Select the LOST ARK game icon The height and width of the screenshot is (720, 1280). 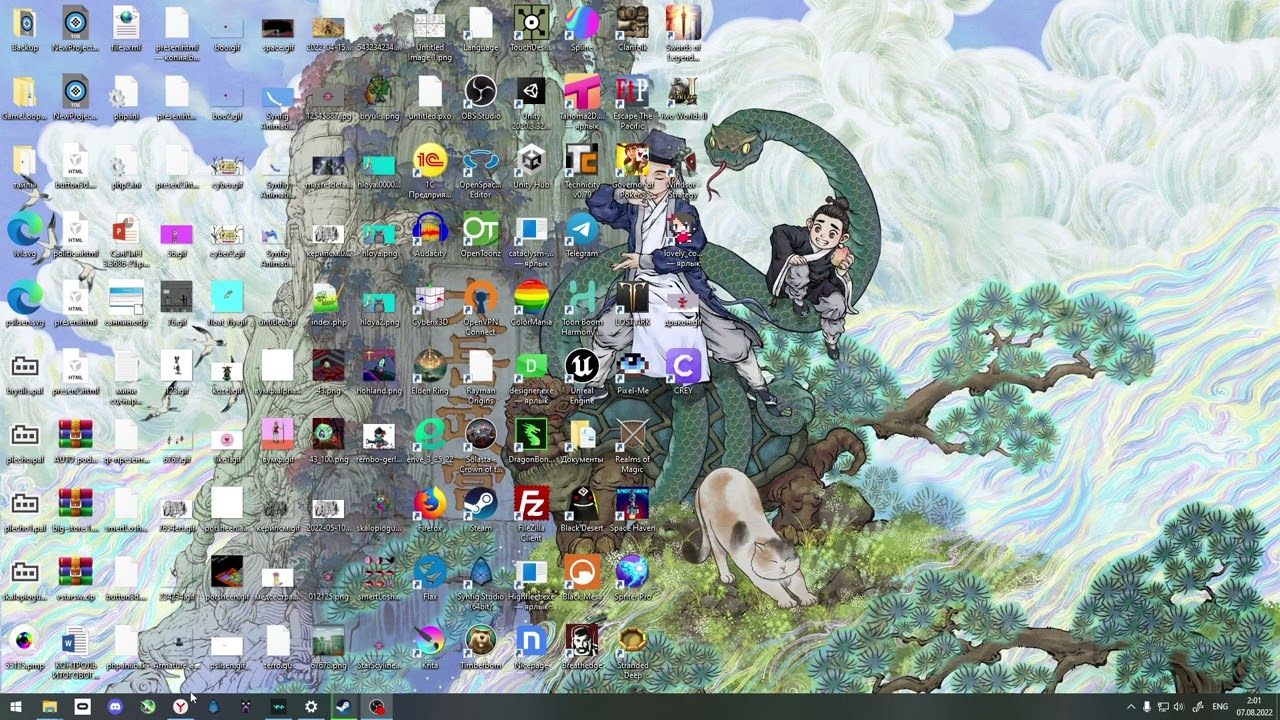632,303
